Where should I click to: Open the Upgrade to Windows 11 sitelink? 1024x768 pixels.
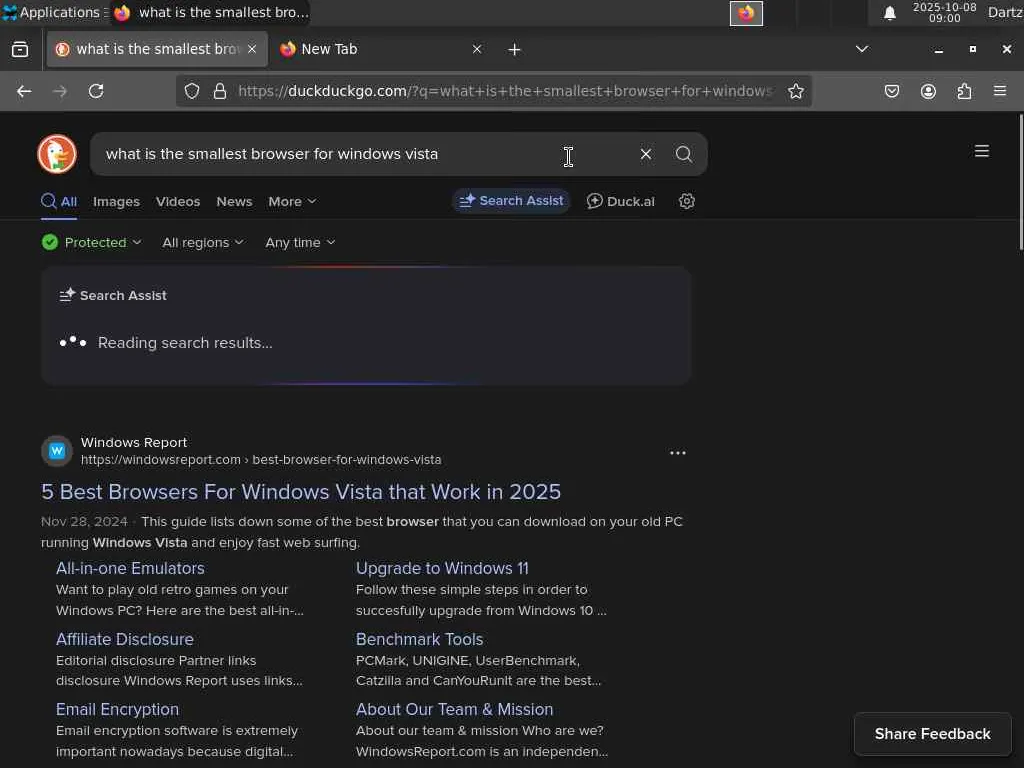click(x=442, y=568)
